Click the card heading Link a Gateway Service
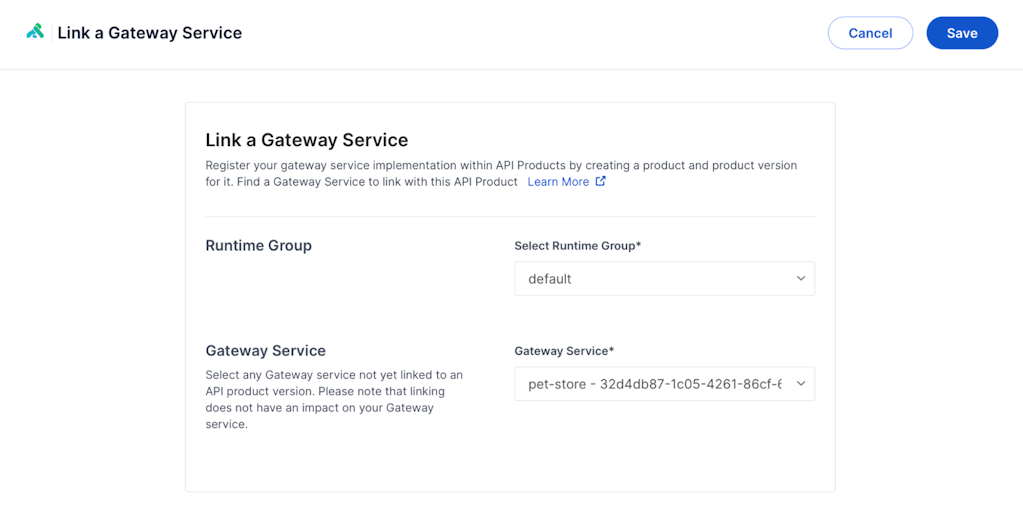Image resolution: width=1023 pixels, height=520 pixels. click(x=306, y=140)
